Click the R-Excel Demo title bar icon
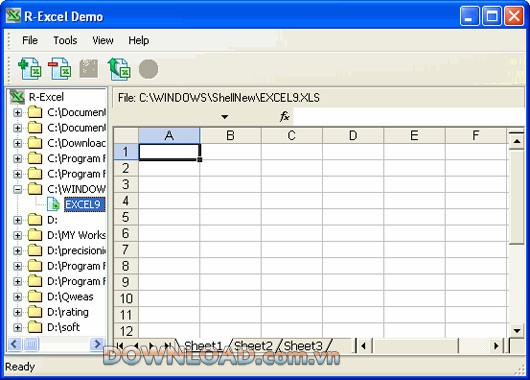 [14, 16]
